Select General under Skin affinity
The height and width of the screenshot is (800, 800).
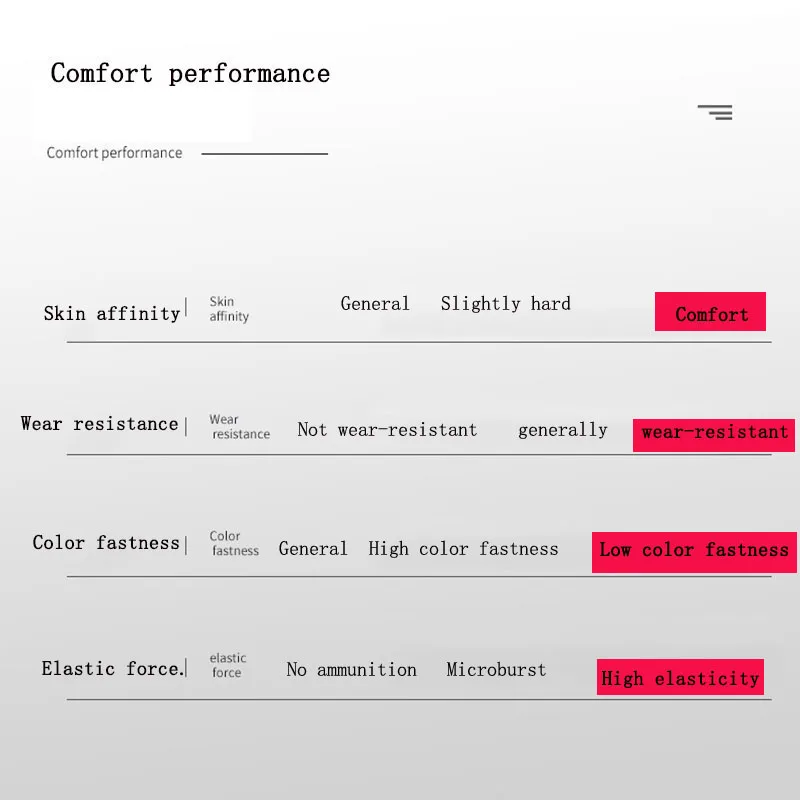click(375, 304)
